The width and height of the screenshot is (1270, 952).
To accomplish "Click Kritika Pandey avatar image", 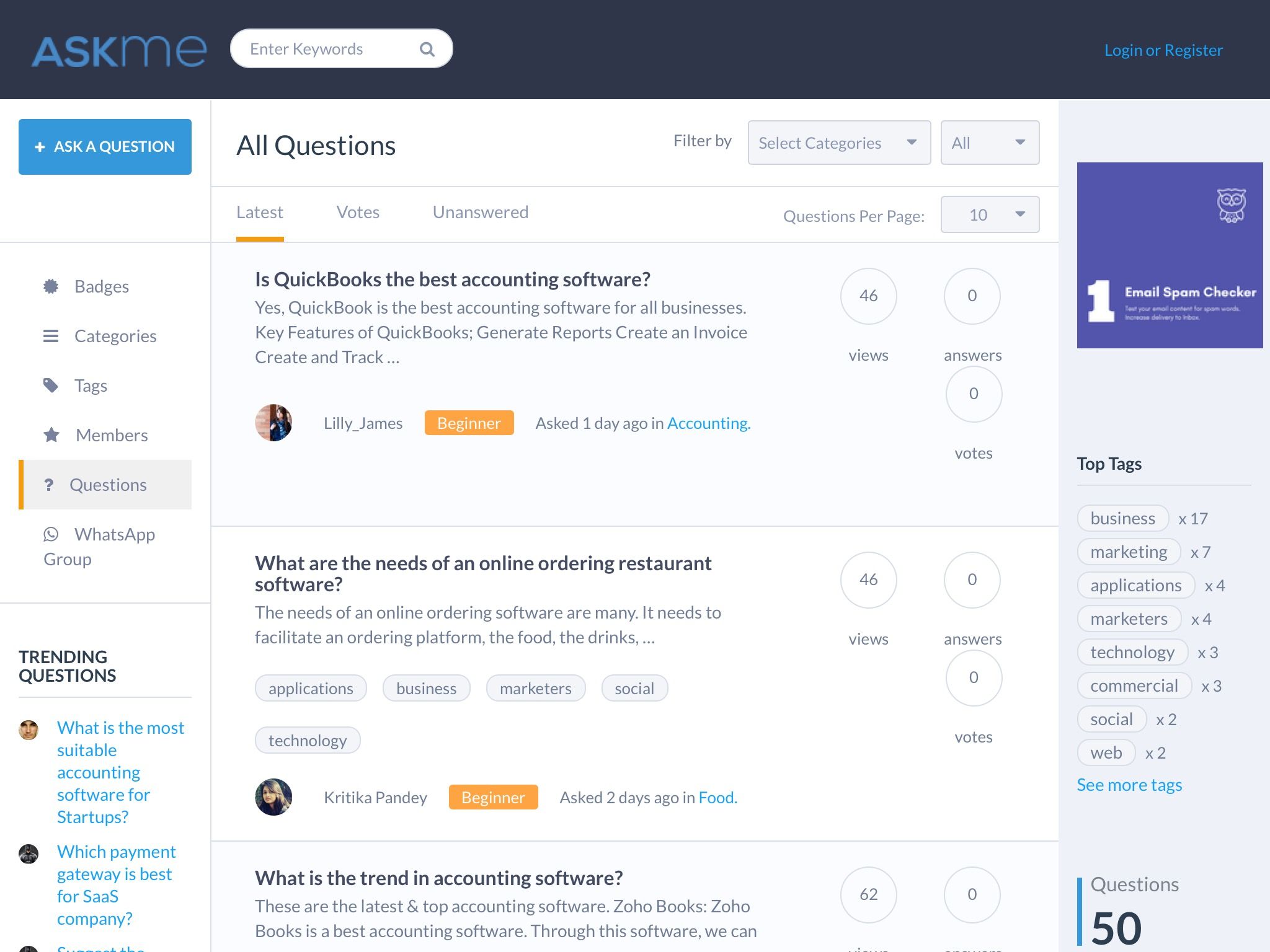I will tap(273, 797).
